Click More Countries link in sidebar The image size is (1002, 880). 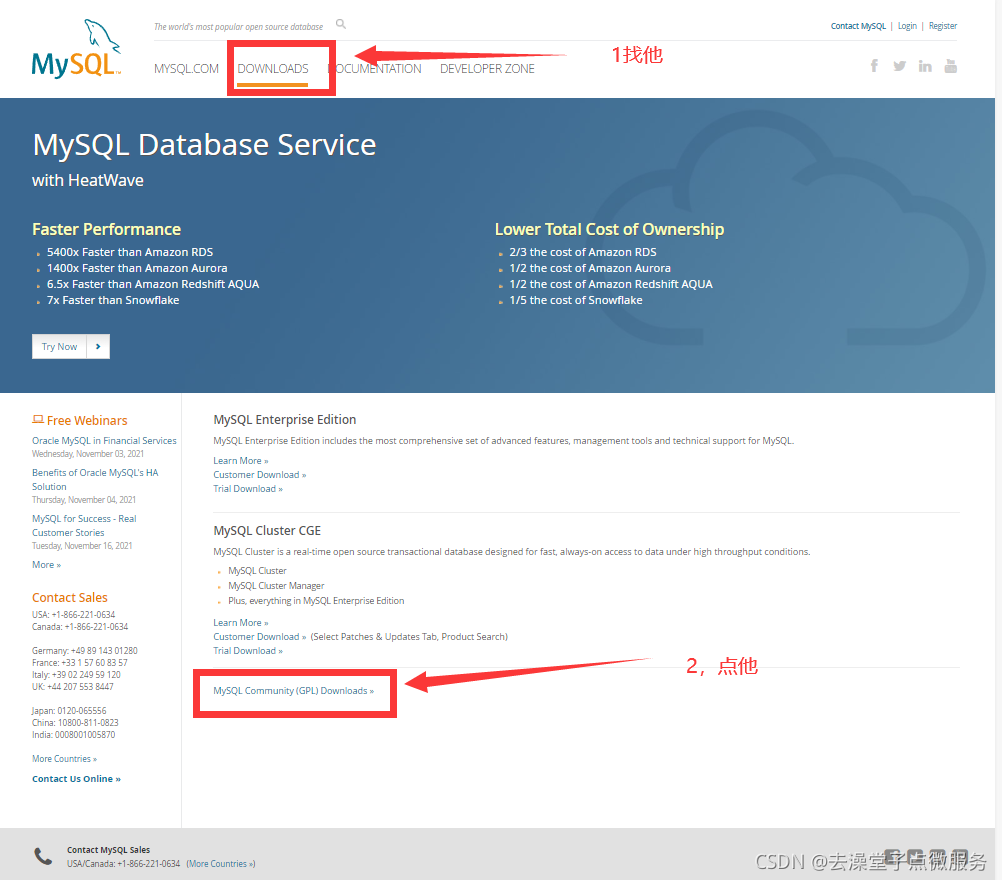point(64,759)
